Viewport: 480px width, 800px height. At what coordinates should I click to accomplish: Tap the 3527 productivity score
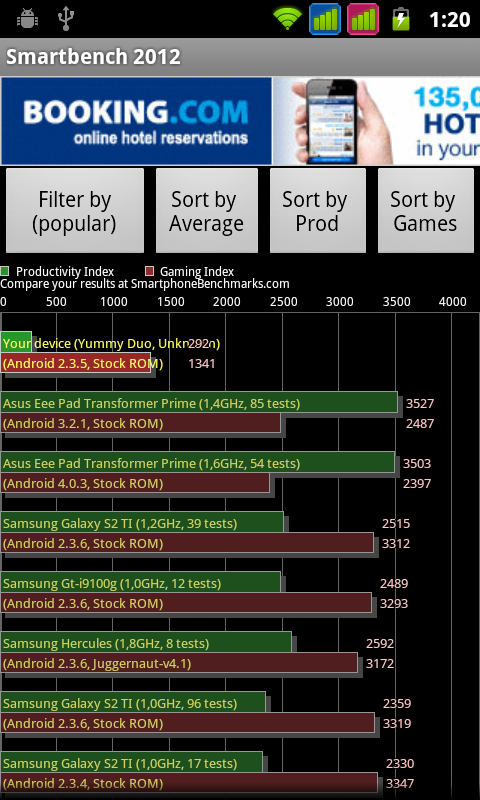tap(420, 404)
